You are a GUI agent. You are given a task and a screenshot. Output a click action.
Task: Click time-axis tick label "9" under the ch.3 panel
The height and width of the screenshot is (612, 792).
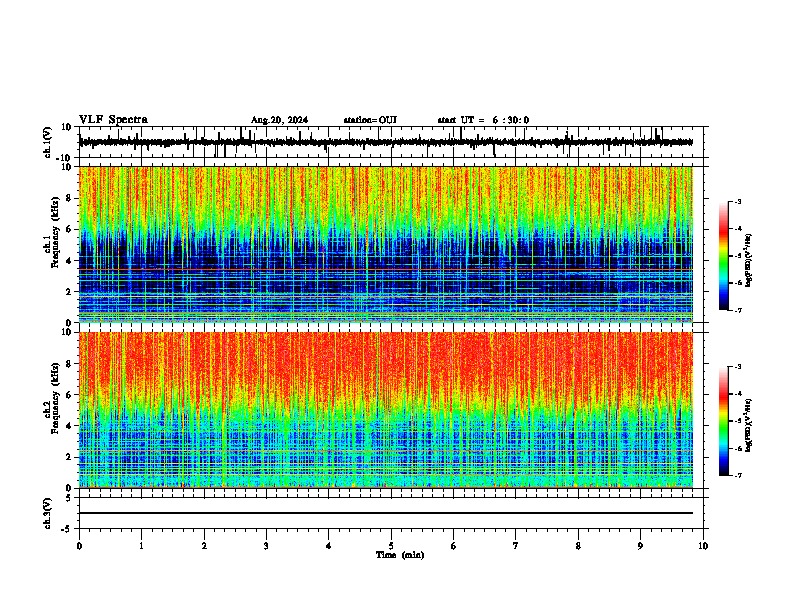coord(640,546)
